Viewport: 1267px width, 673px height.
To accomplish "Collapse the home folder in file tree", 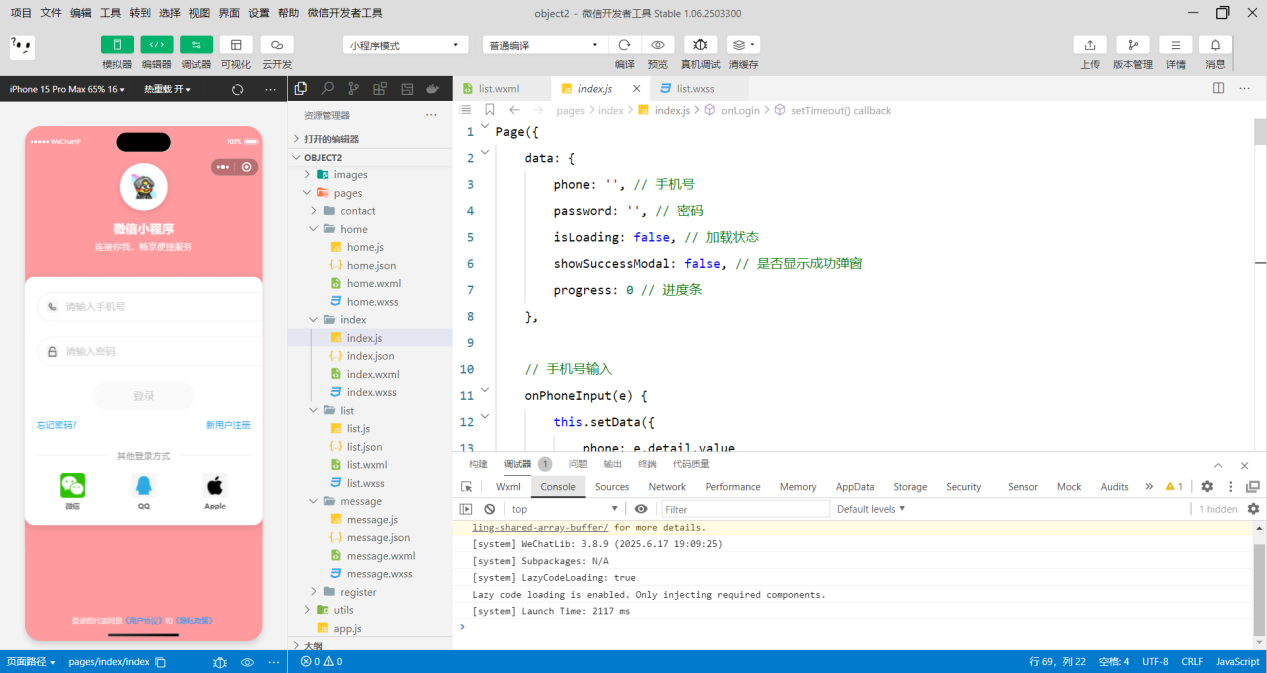I will (353, 229).
